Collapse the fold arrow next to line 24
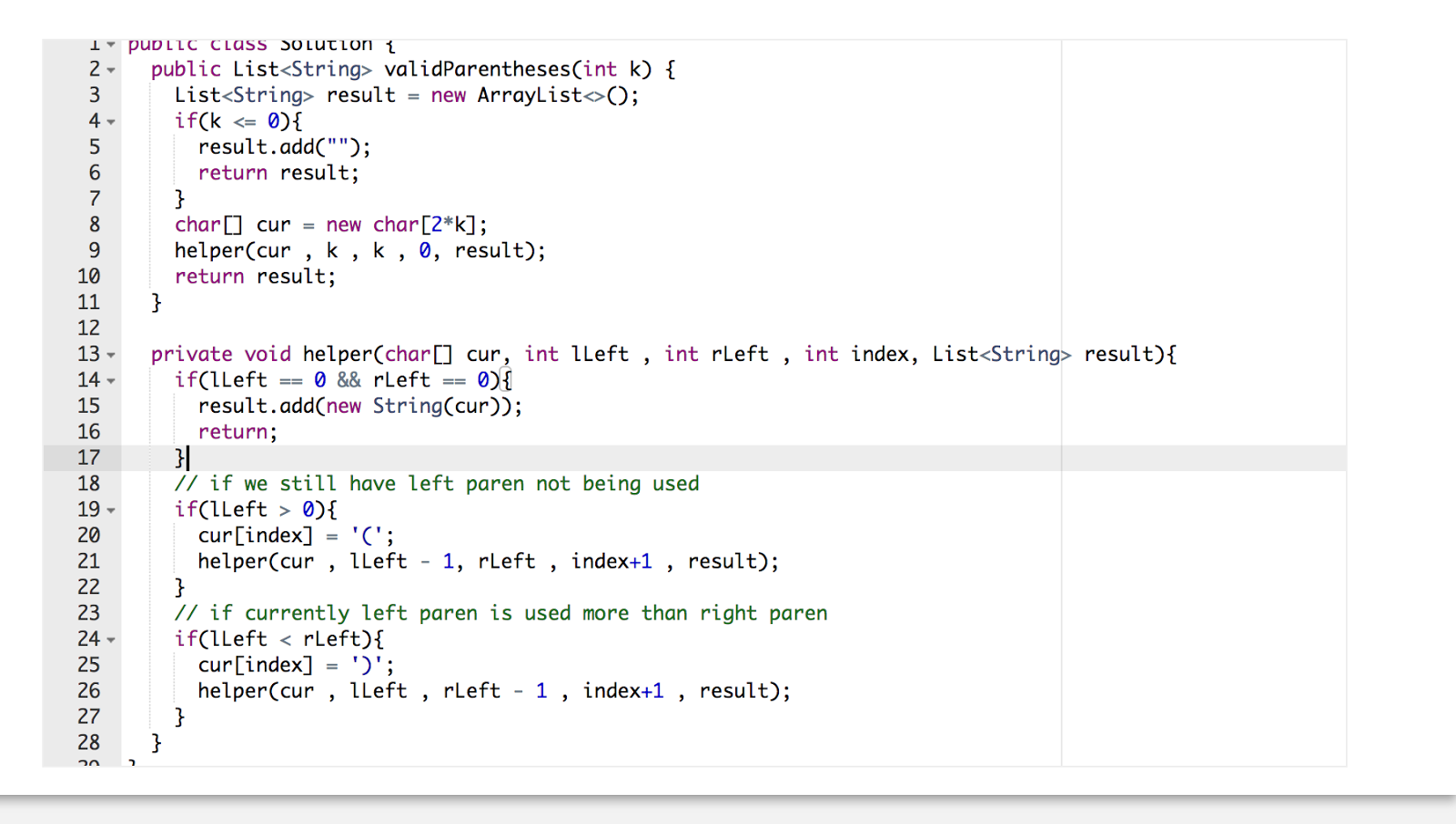1456x824 pixels. click(x=110, y=639)
